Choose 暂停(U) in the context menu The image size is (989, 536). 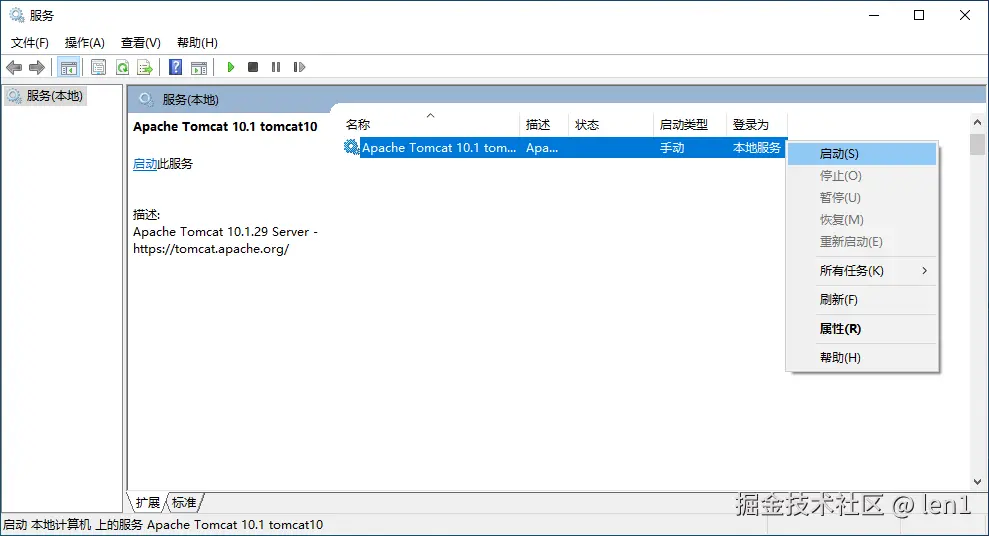pos(862,198)
